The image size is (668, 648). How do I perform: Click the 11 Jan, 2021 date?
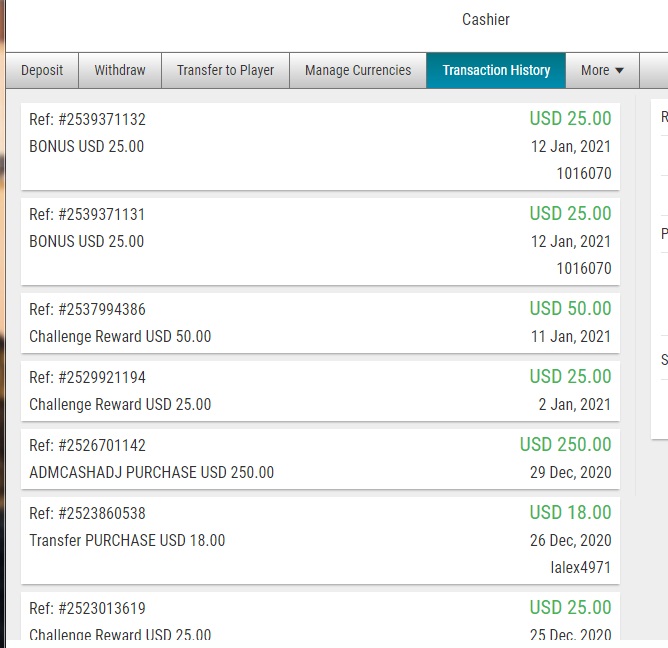571,337
